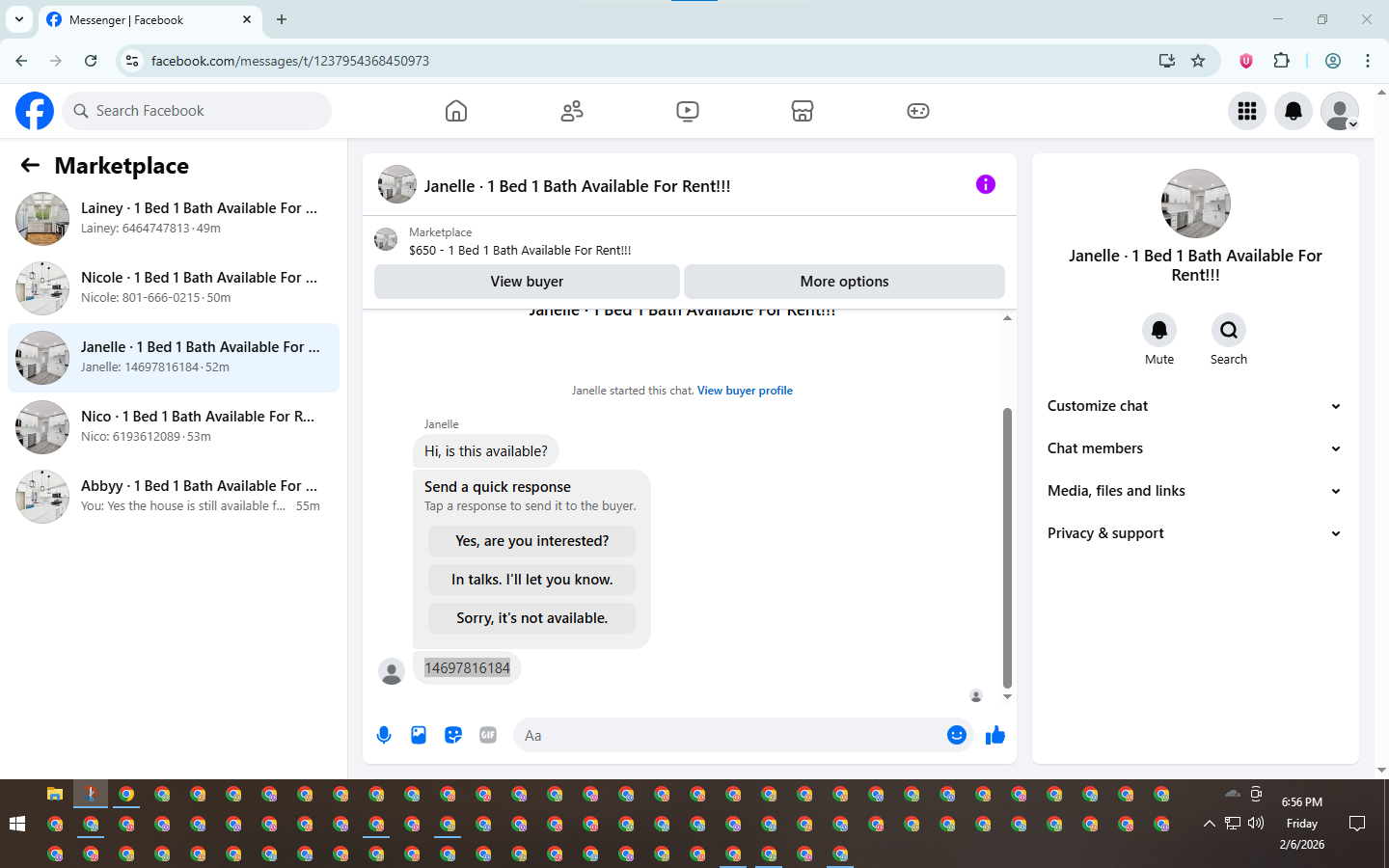Open the Gaming controller icon
Image resolution: width=1389 pixels, height=868 pixels.
(918, 111)
